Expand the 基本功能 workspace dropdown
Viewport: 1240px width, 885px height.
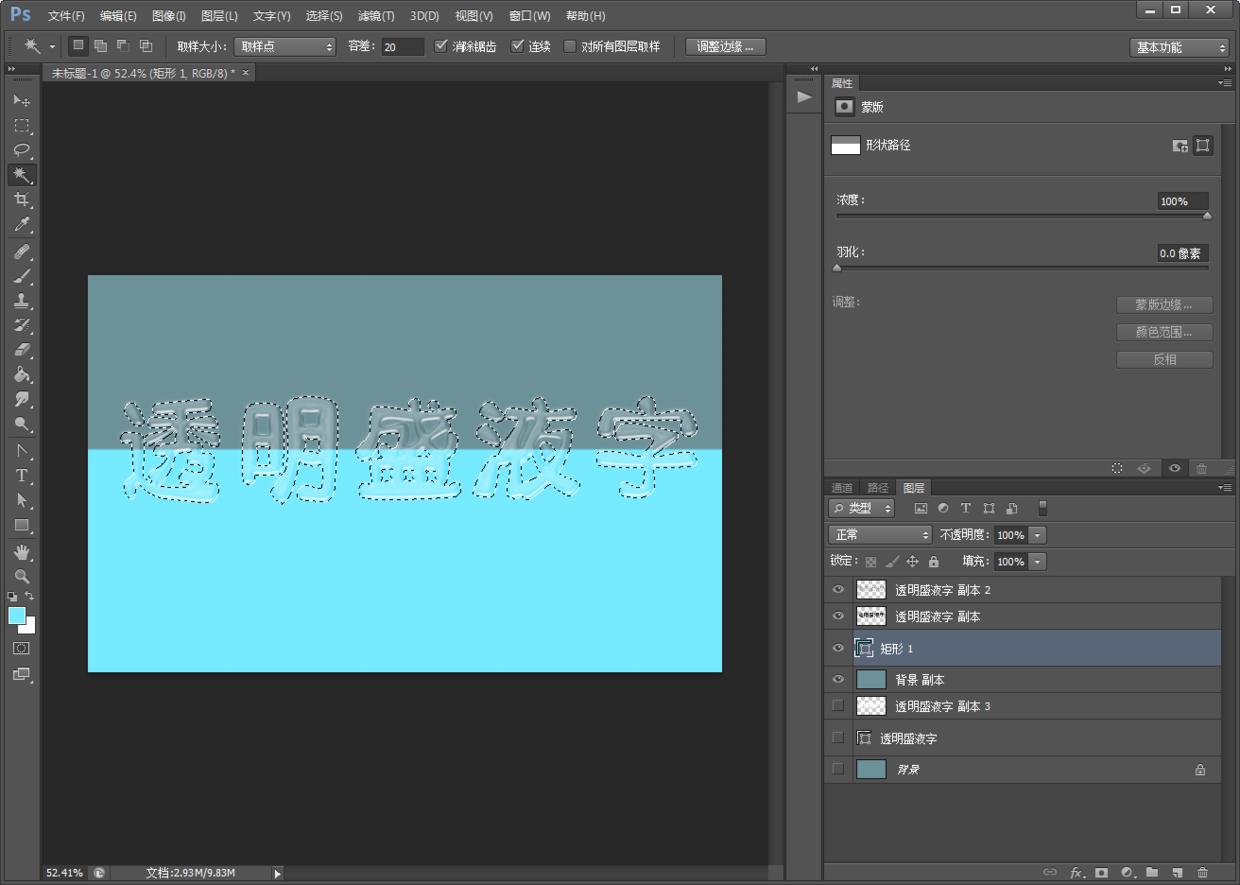1179,47
